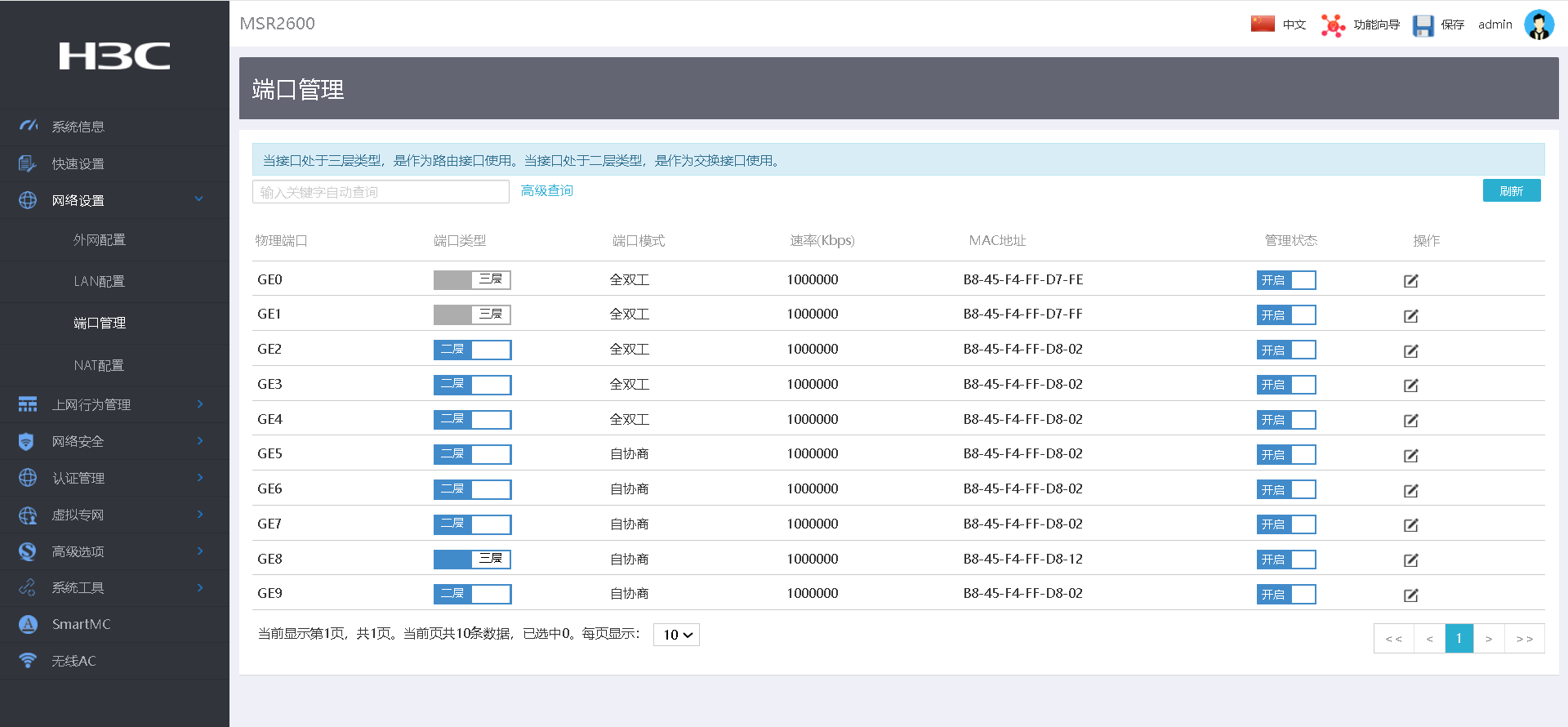Open the edit icon in the GE5 row
This screenshot has height=727, width=1568.
[1410, 456]
